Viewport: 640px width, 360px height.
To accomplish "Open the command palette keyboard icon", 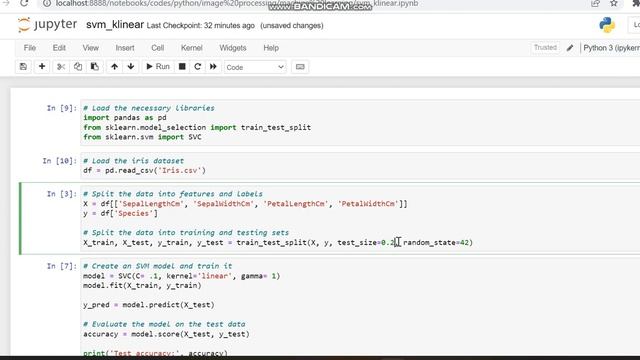I will click(300, 67).
